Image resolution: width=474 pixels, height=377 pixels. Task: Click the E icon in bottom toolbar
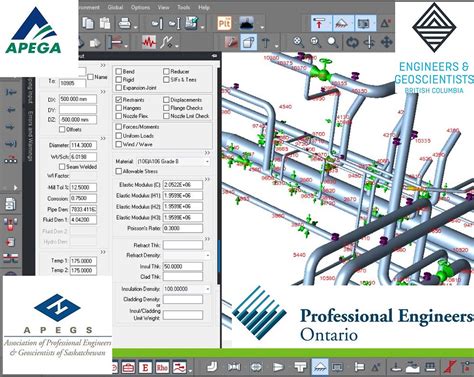point(145,368)
